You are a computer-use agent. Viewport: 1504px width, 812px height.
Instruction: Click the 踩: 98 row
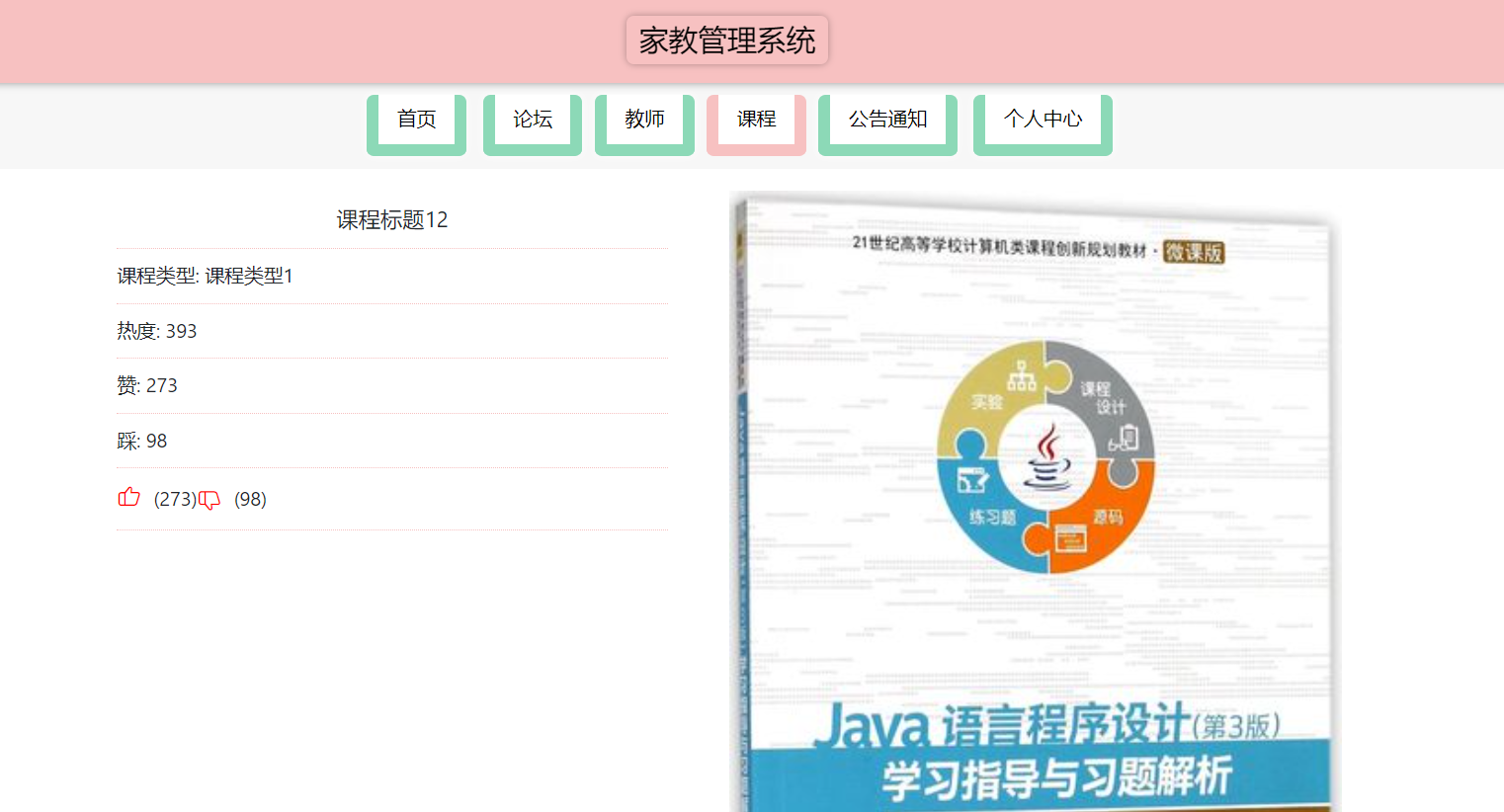coord(392,441)
